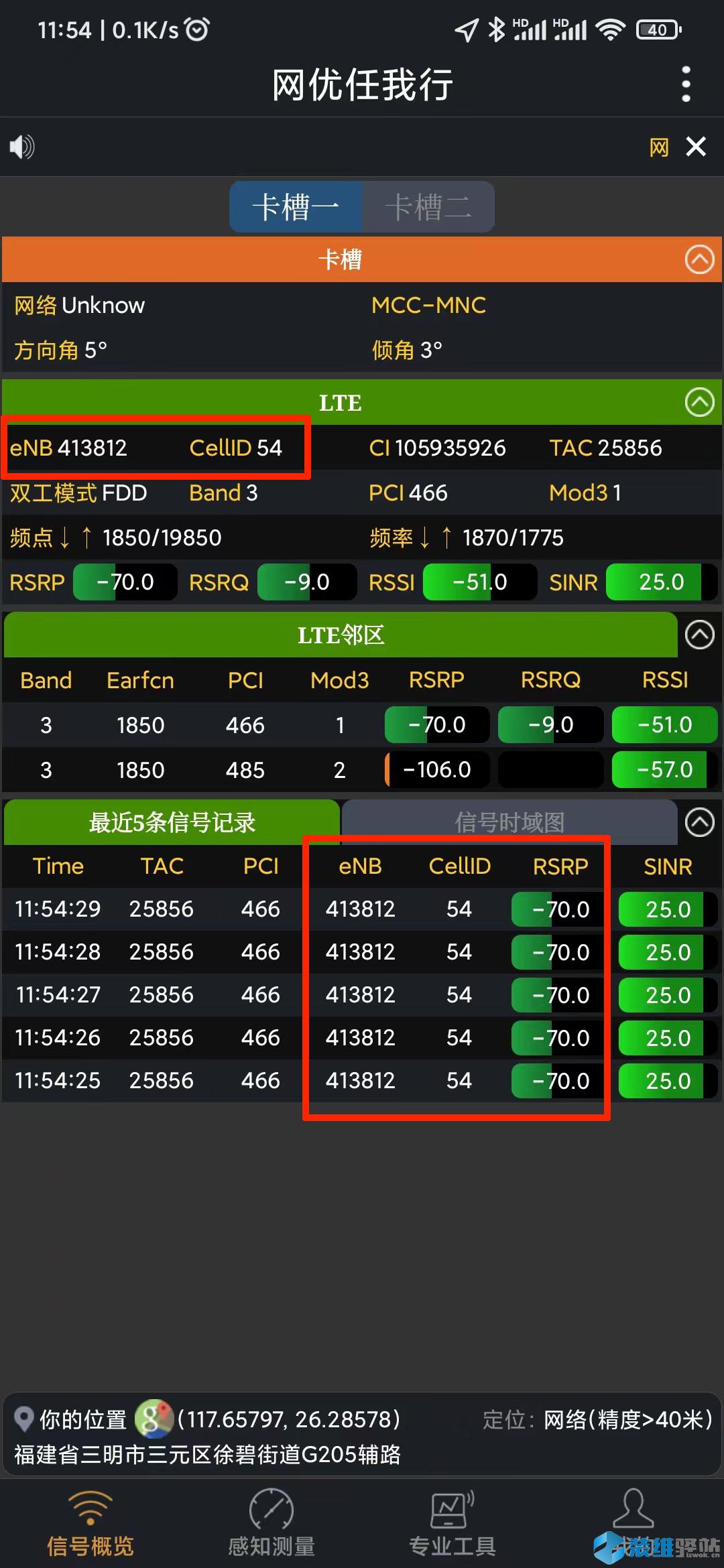Collapse the LTE section chevron
724x1568 pixels.
(699, 403)
